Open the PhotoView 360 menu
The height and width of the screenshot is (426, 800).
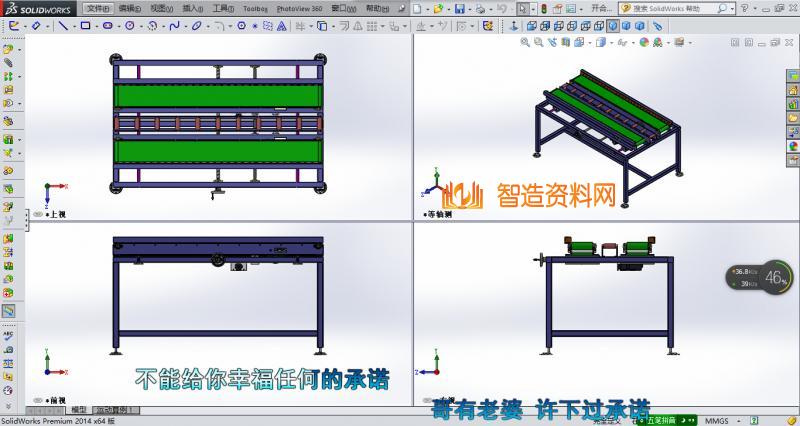coord(298,8)
